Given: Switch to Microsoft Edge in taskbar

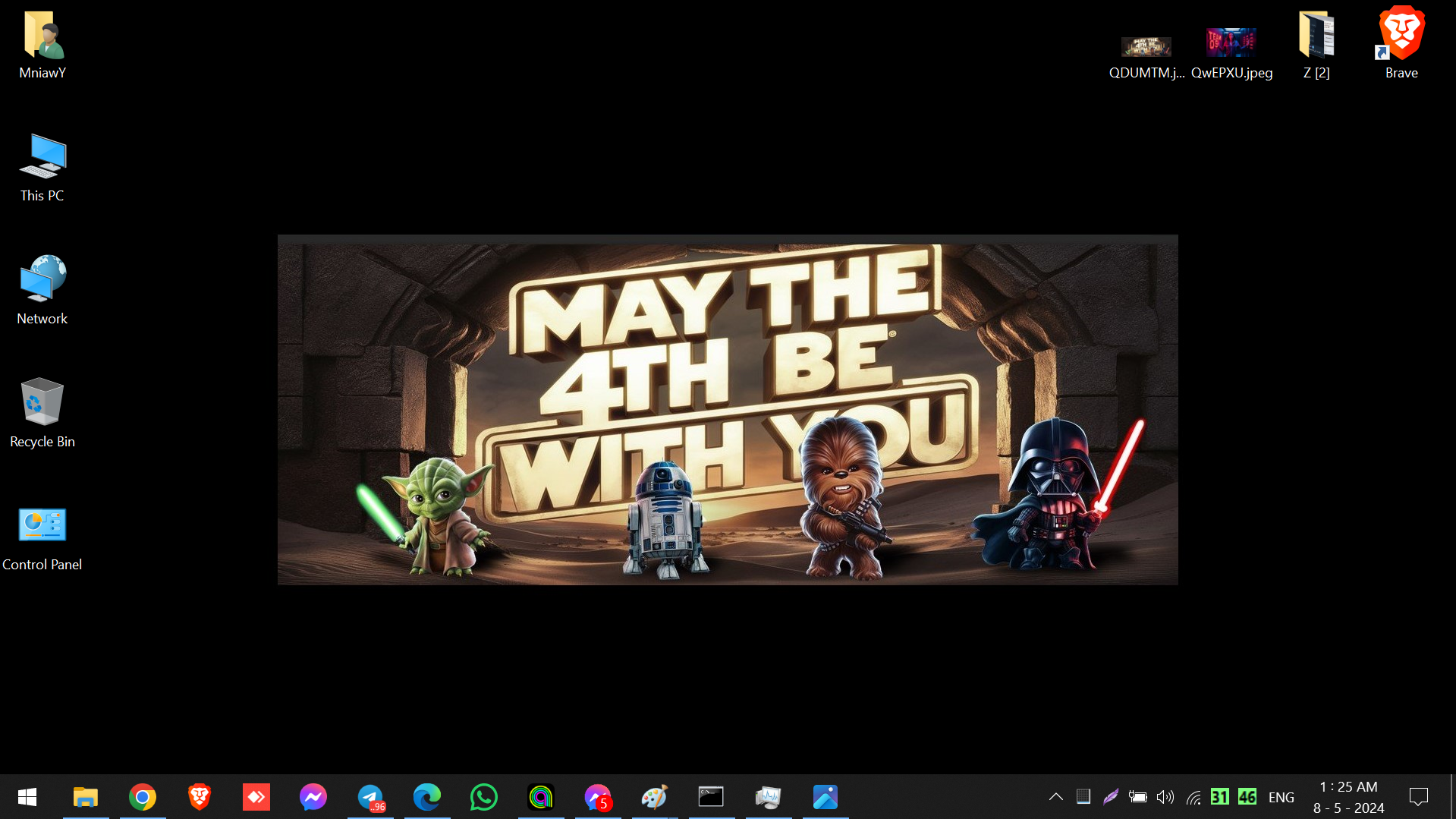Looking at the screenshot, I should click(427, 797).
